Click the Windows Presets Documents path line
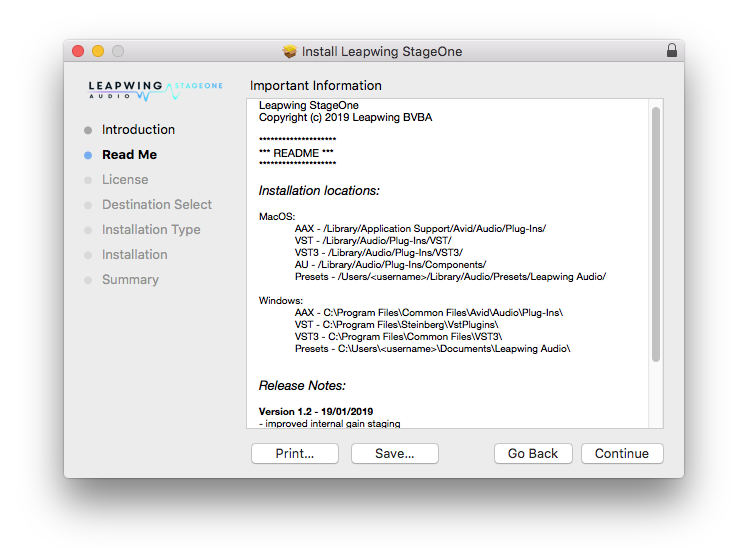 432,349
